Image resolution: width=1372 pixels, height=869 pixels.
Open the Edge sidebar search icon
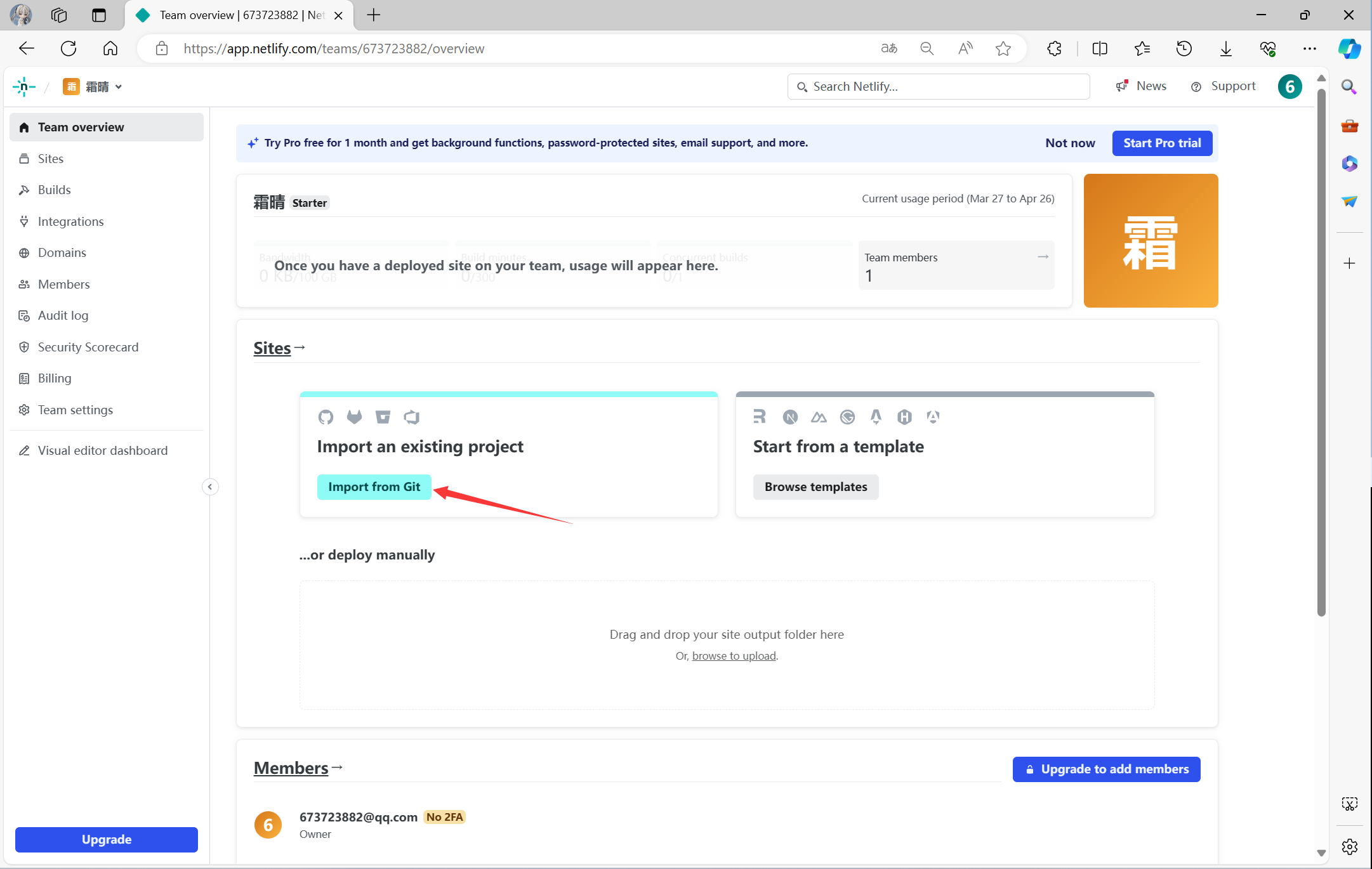point(1349,87)
